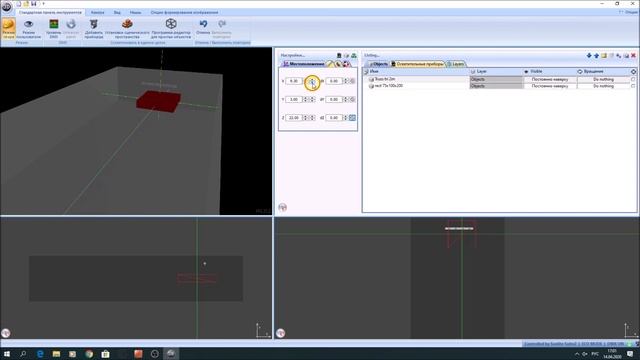
Task: Click in the Z position field
Action: coord(294,118)
